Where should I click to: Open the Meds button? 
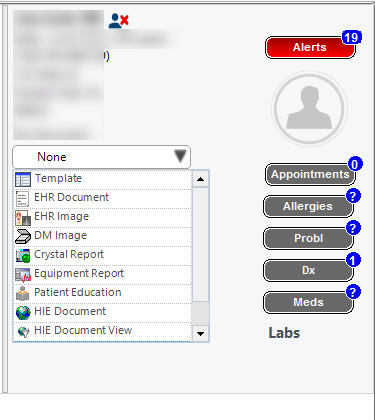point(308,302)
